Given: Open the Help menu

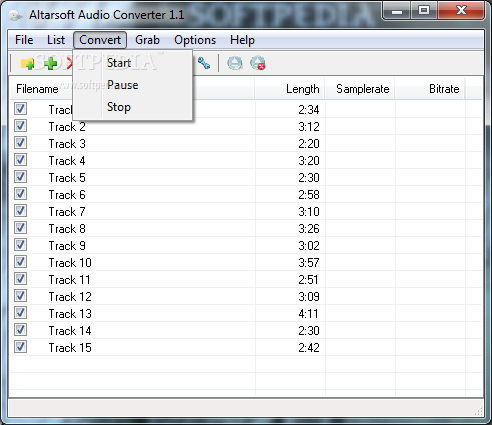Looking at the screenshot, I should 242,40.
